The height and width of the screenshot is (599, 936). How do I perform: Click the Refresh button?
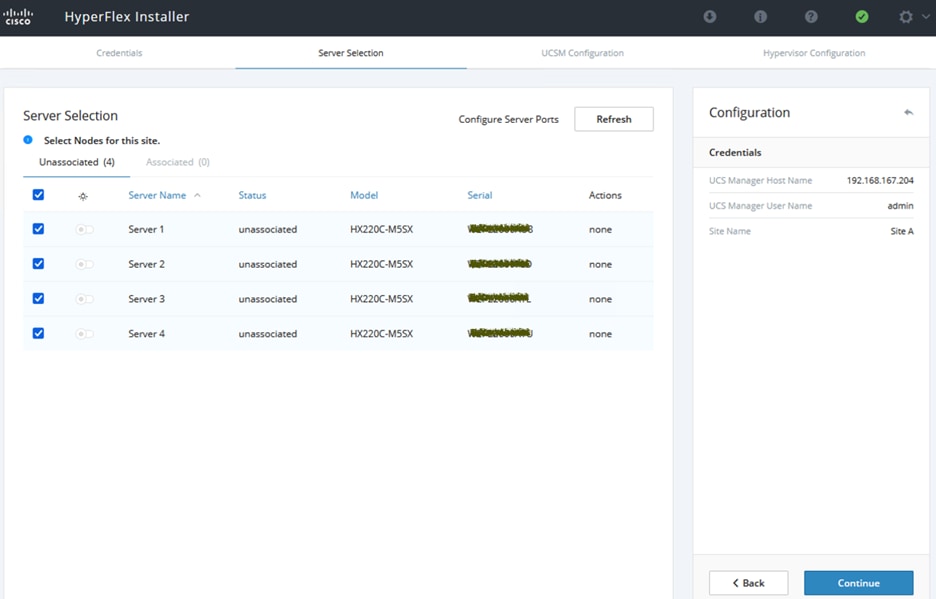click(x=613, y=119)
